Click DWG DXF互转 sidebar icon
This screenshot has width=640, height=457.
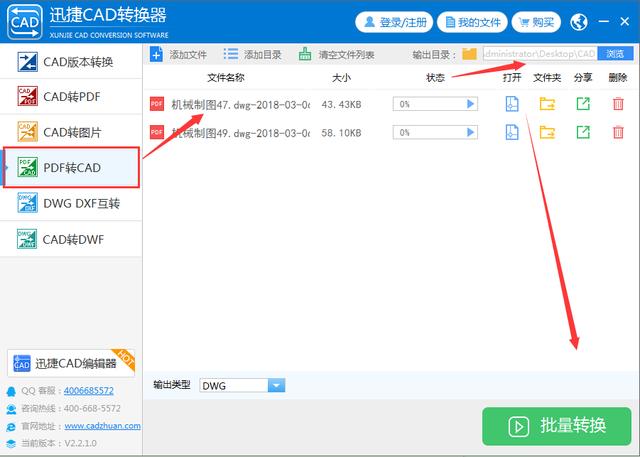pyautogui.click(x=27, y=203)
